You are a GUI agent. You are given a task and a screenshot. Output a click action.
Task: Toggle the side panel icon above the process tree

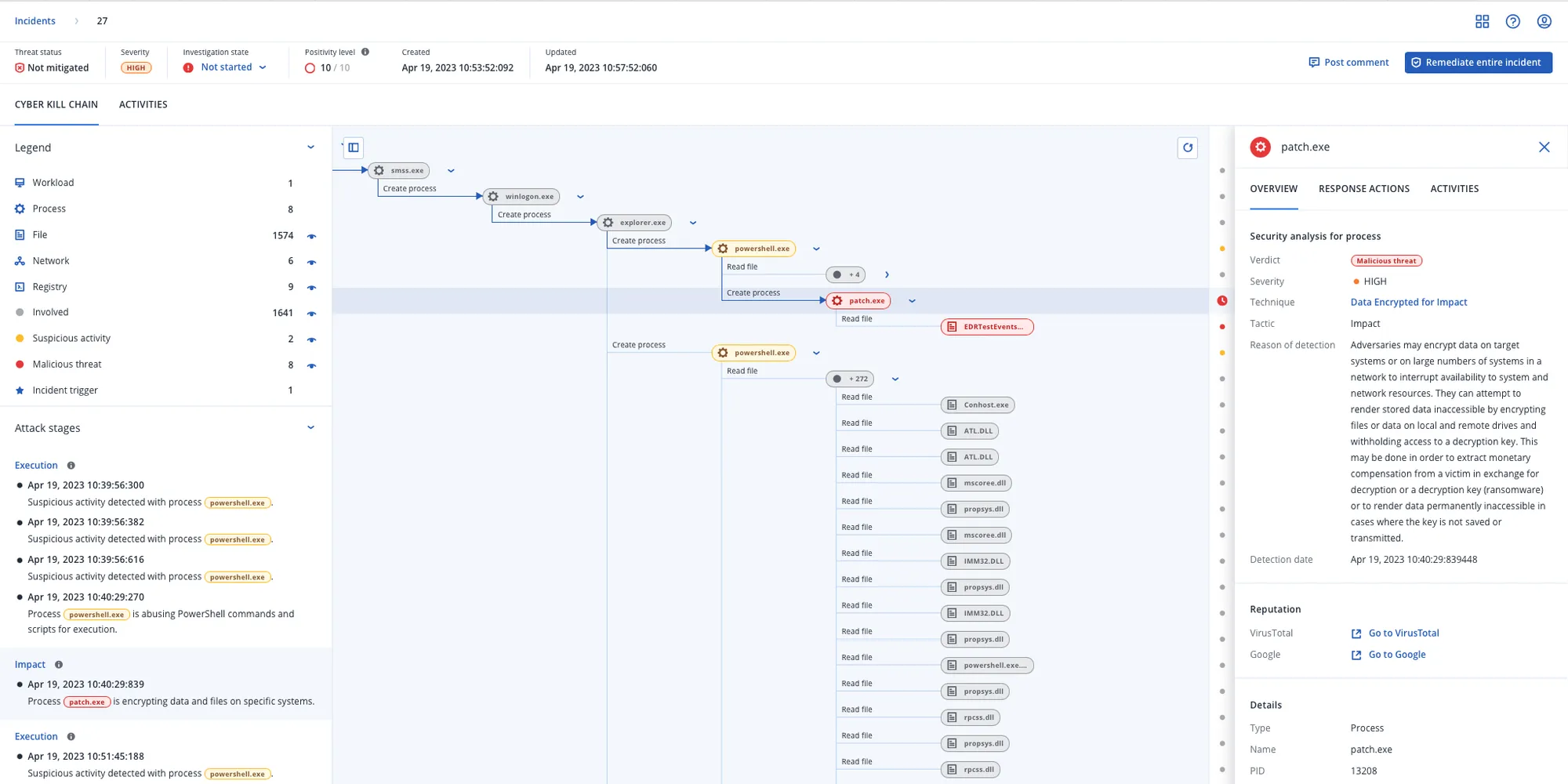click(x=352, y=147)
